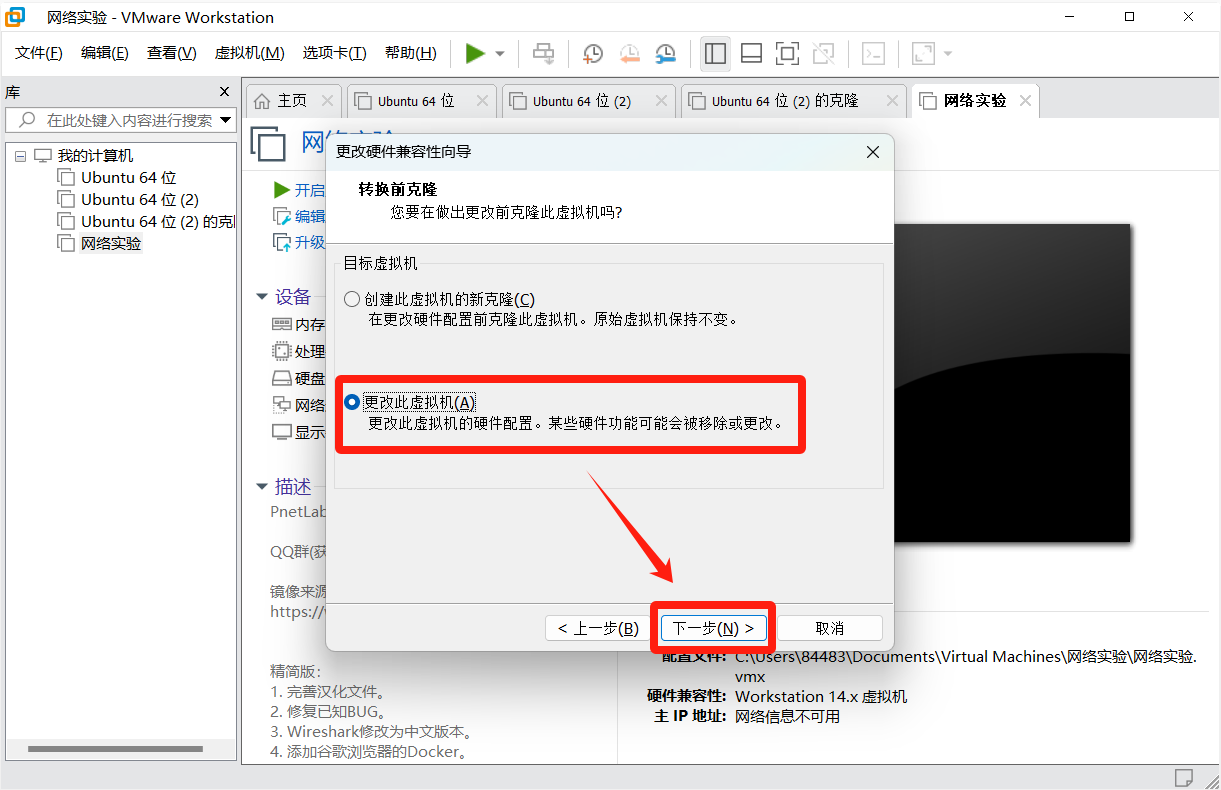Screen dimensions: 1221x790
Task: Select 更改此虚拟机 radio option
Action: click(x=352, y=402)
